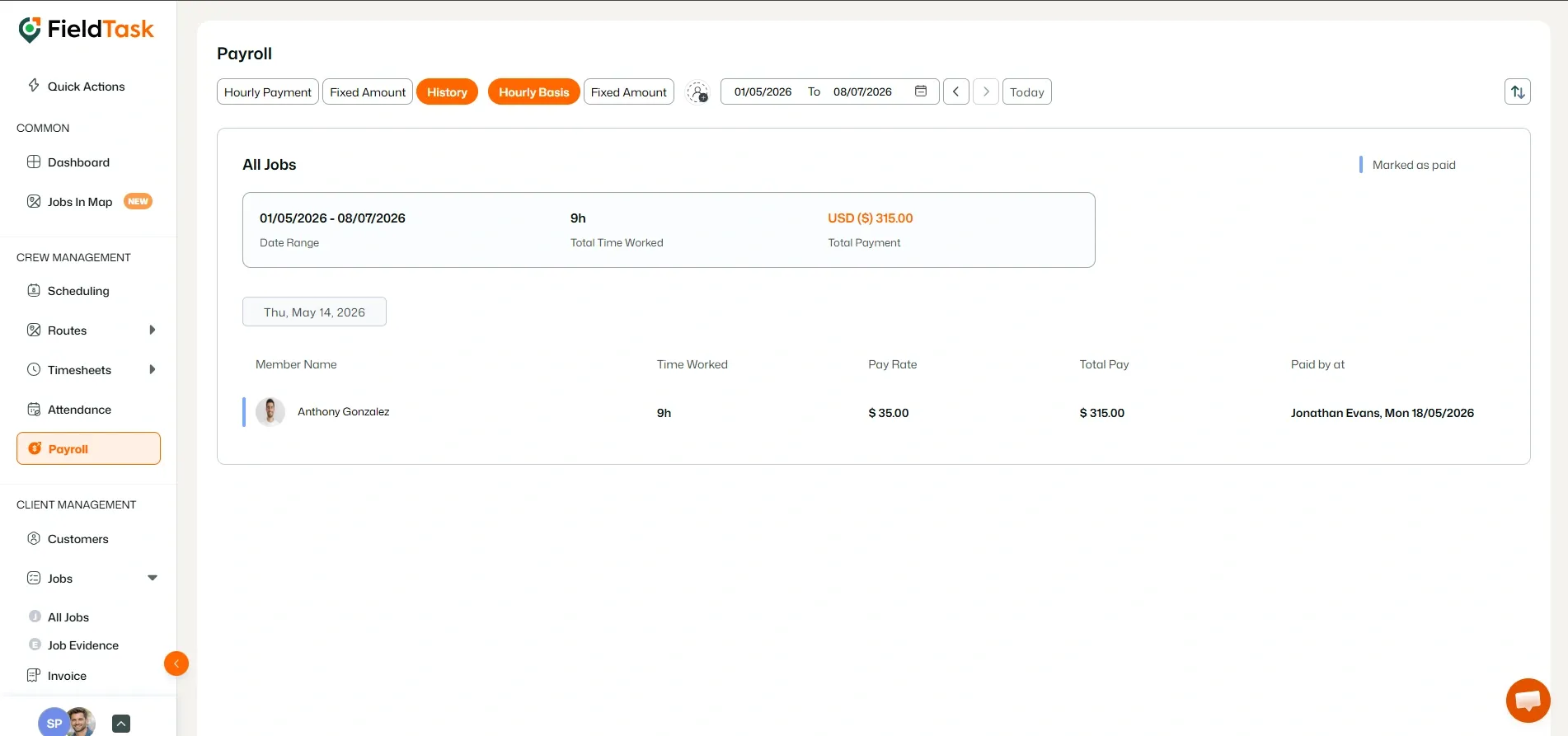Expand the Routes submenu arrow
The image size is (1568, 736).
pyautogui.click(x=152, y=330)
